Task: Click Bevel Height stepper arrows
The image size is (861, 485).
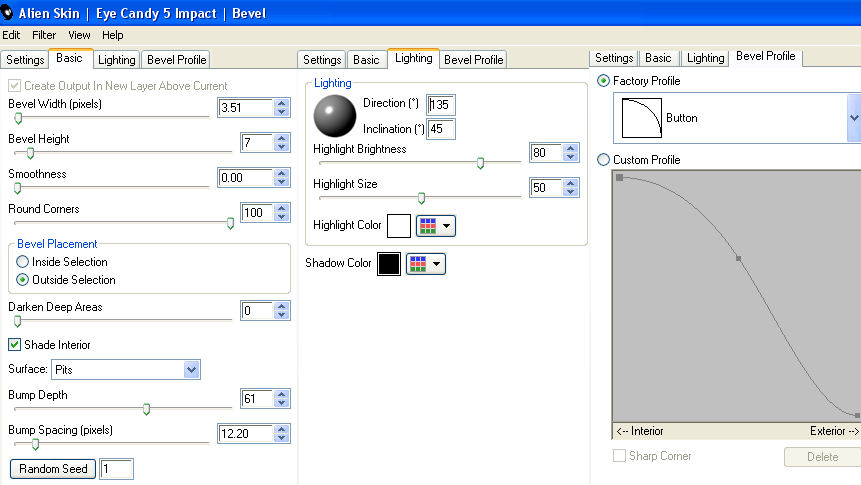Action: click(x=282, y=143)
